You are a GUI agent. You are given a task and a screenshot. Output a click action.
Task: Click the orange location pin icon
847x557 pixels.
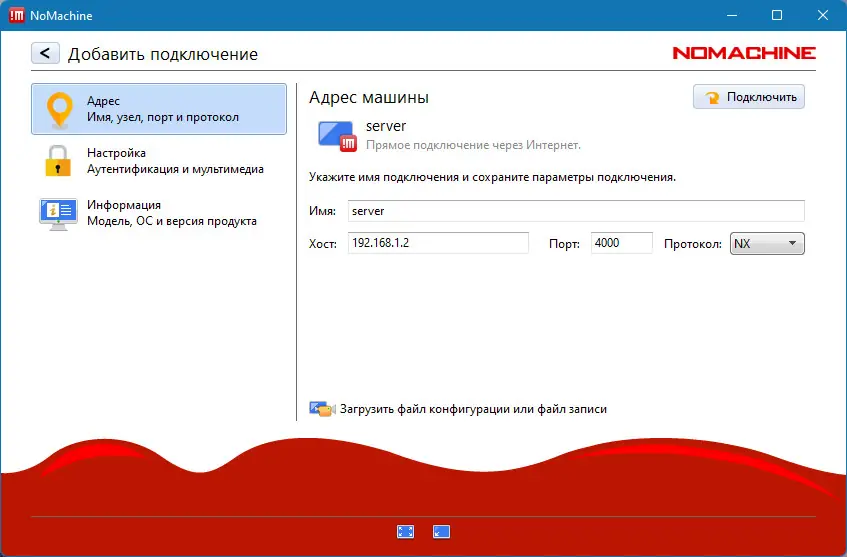coord(59,110)
